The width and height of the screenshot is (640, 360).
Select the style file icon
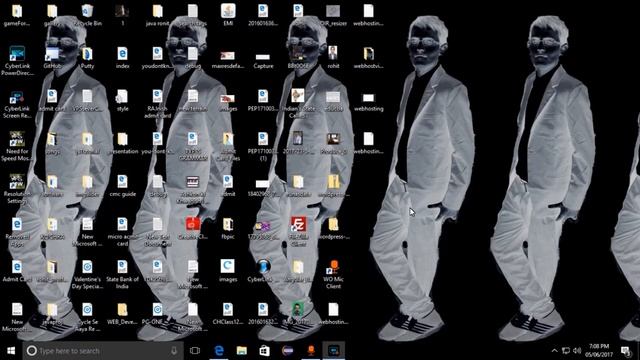click(x=122, y=100)
